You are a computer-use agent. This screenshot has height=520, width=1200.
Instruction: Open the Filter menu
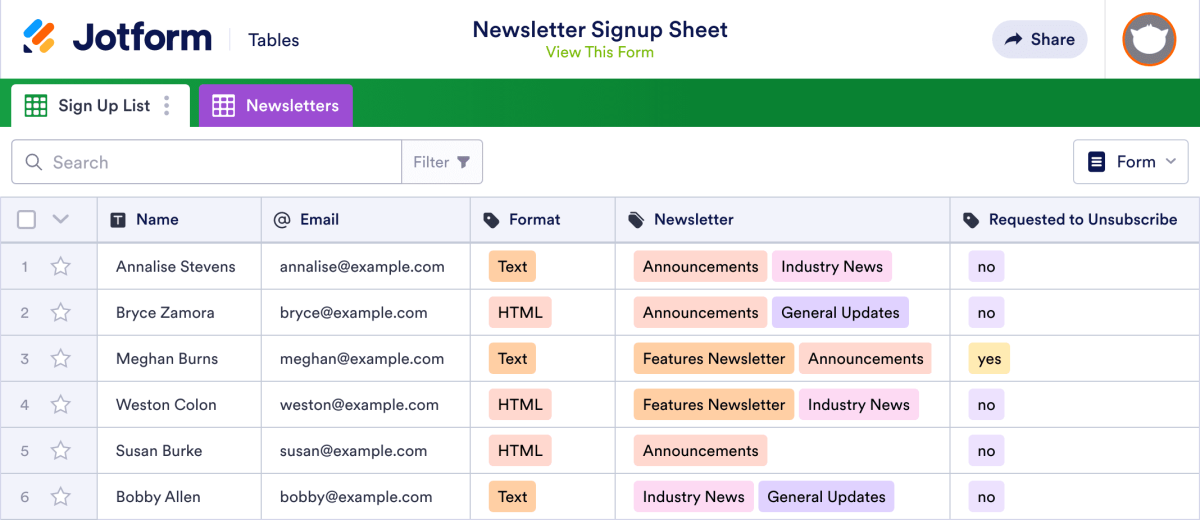[442, 162]
